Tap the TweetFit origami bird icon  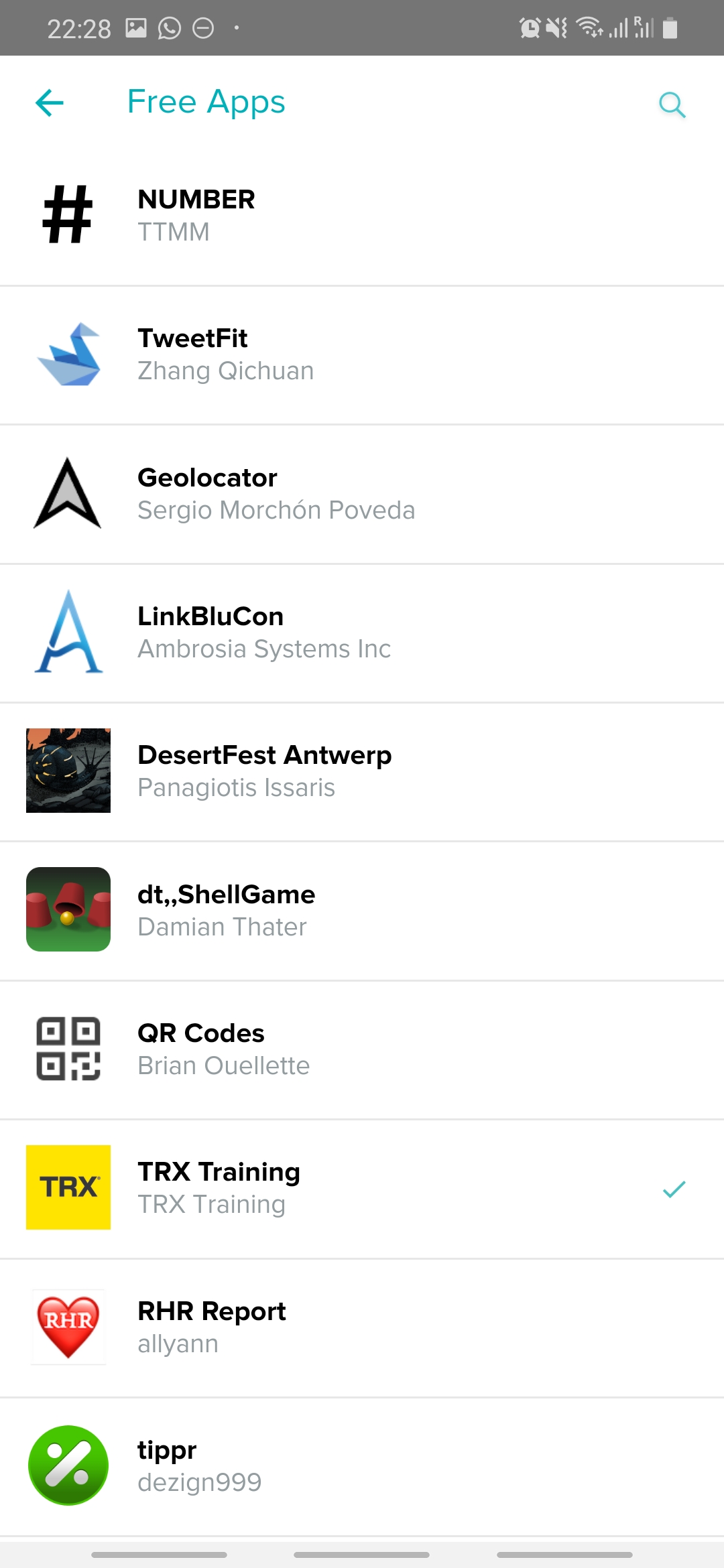pyautogui.click(x=69, y=354)
